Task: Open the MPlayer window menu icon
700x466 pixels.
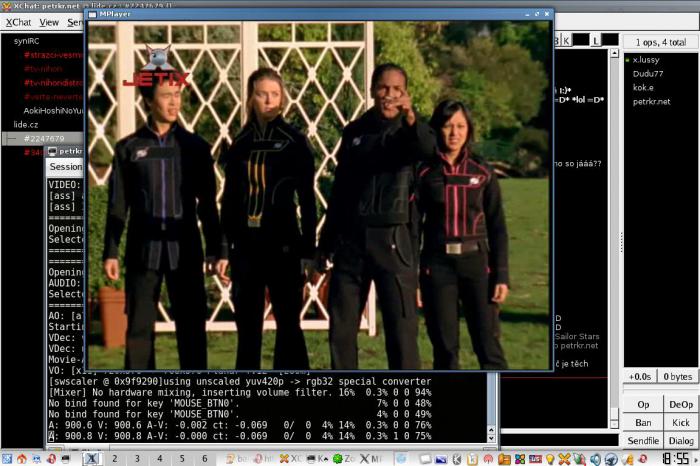Action: 93,14
